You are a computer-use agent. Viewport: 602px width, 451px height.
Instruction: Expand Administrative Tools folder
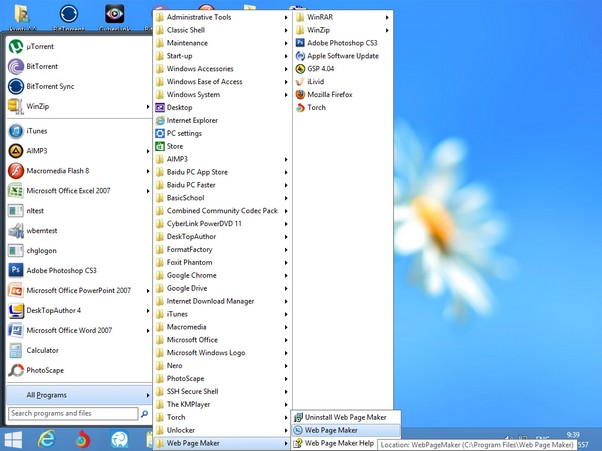[x=222, y=17]
